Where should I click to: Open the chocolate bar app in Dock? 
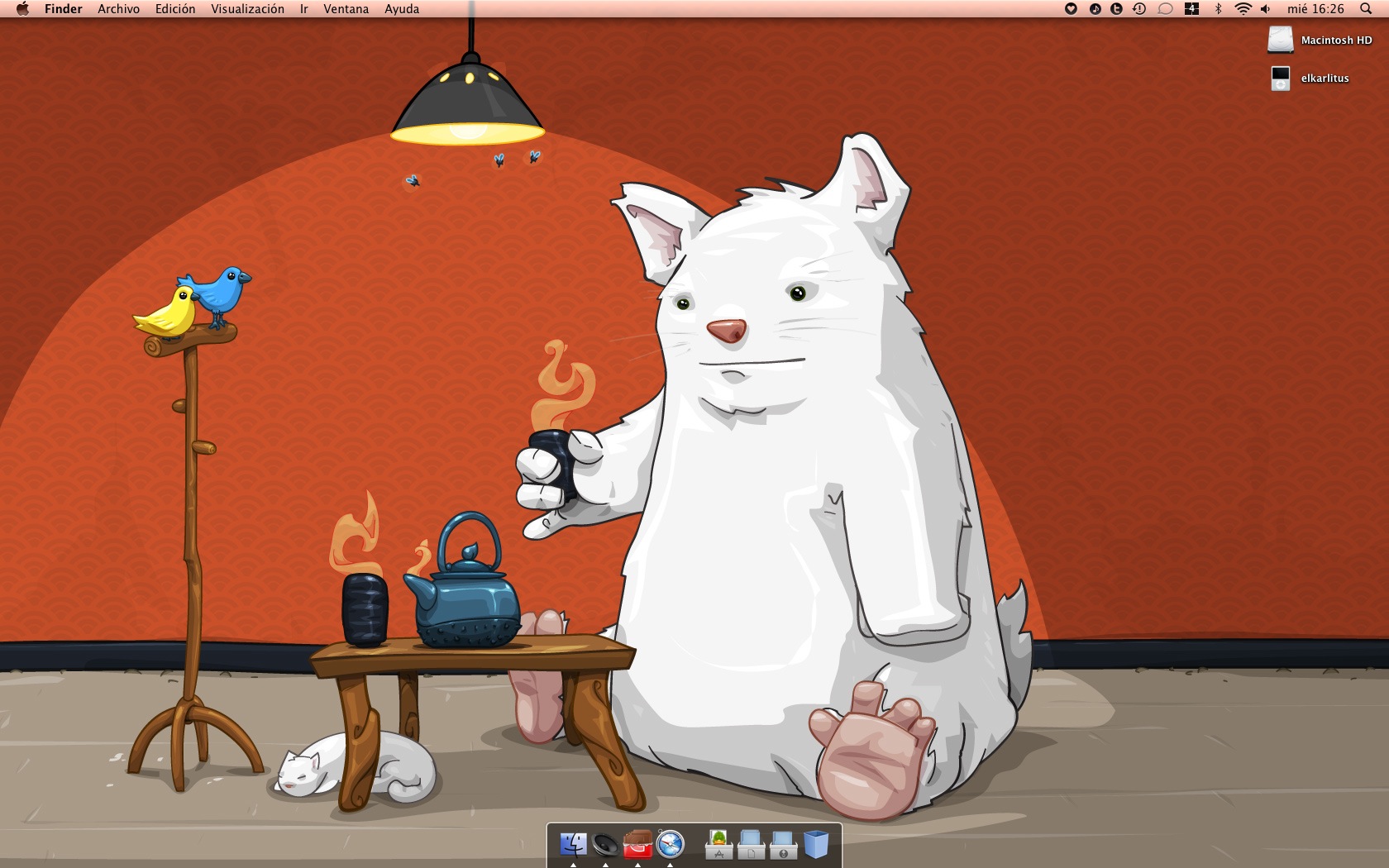click(x=637, y=844)
